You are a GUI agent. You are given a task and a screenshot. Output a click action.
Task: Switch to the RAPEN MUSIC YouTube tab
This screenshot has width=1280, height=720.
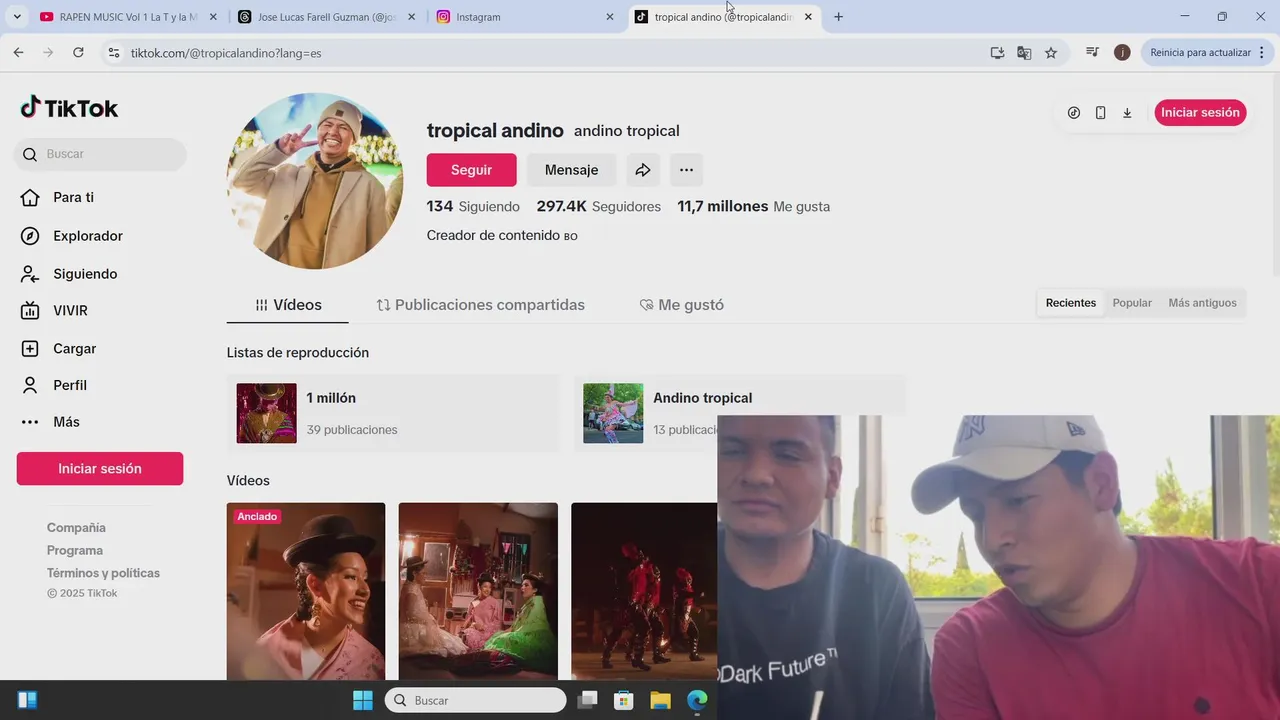point(128,17)
